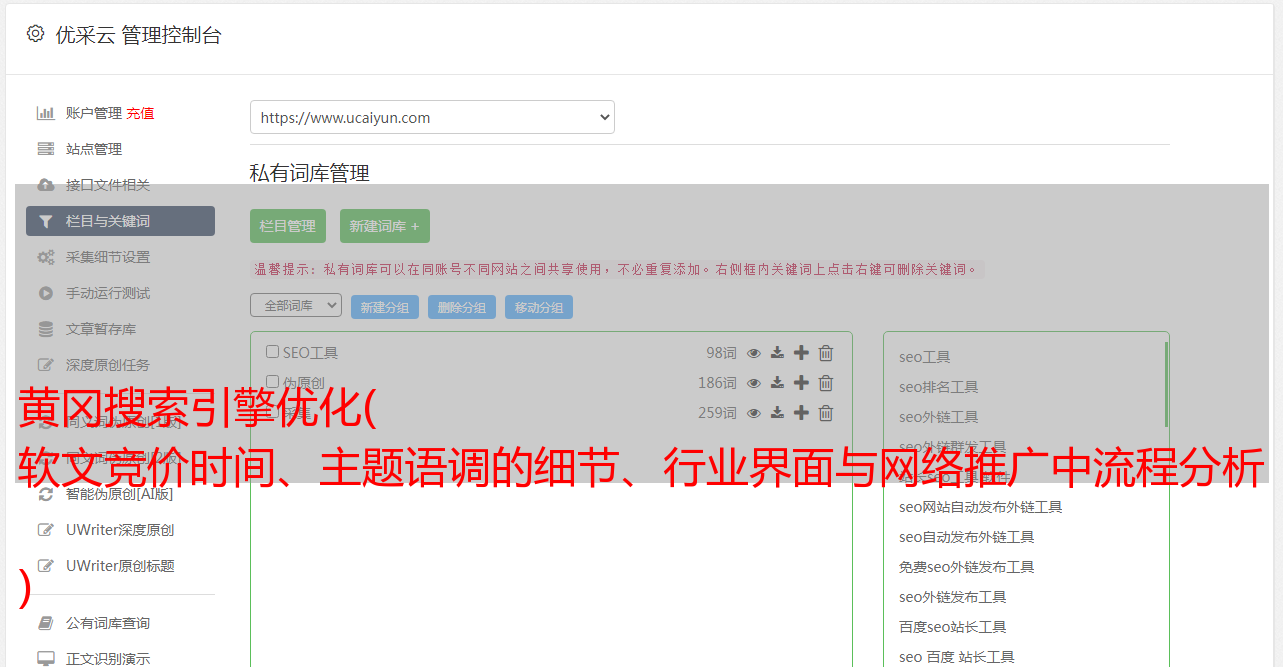Click the gear icon beside 优采云 管理控制台
1283x667 pixels.
[35, 34]
